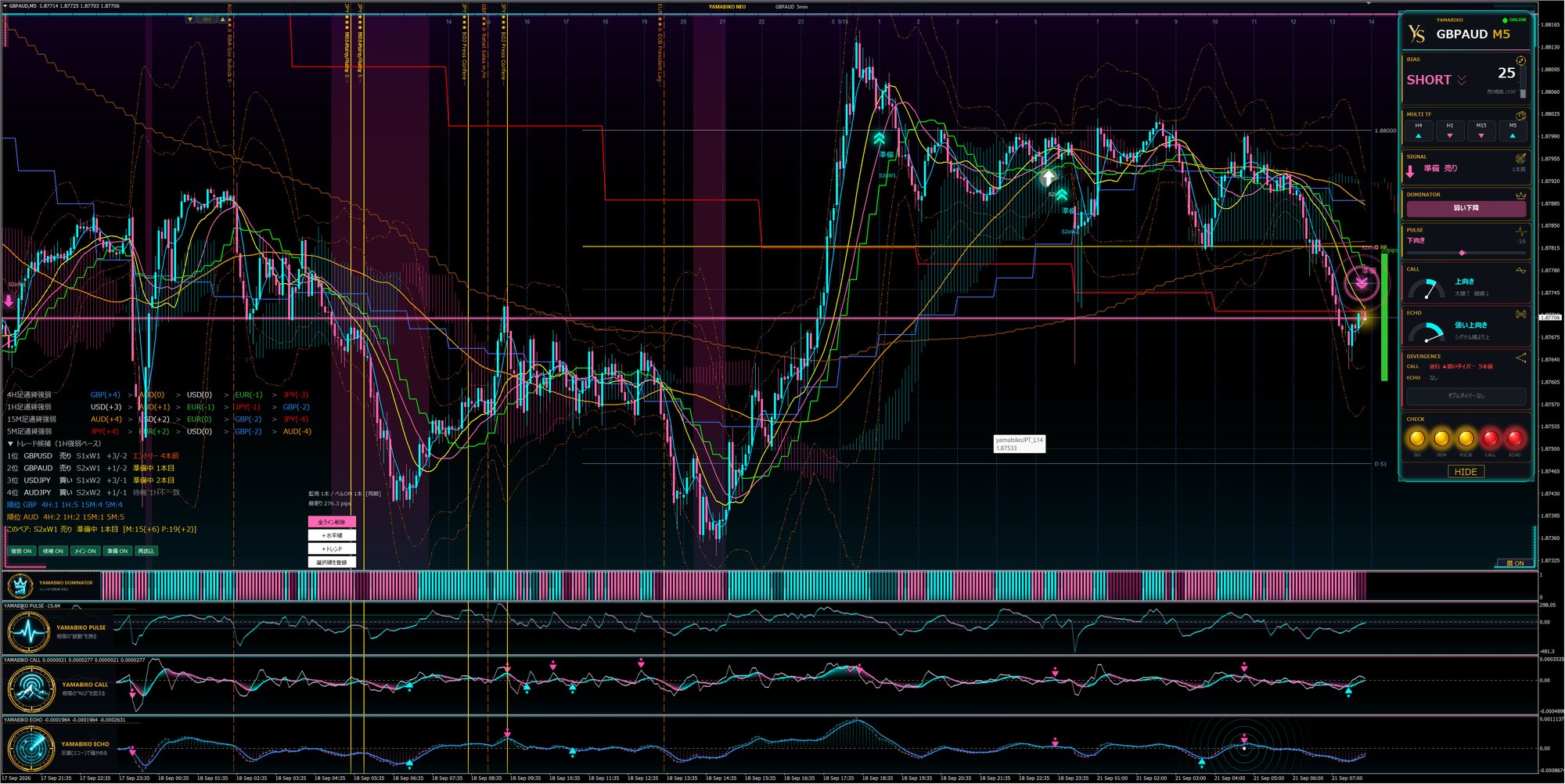The width and height of the screenshot is (1565, 784).
Task: Click the 再読込 reload button
Action: (x=146, y=551)
